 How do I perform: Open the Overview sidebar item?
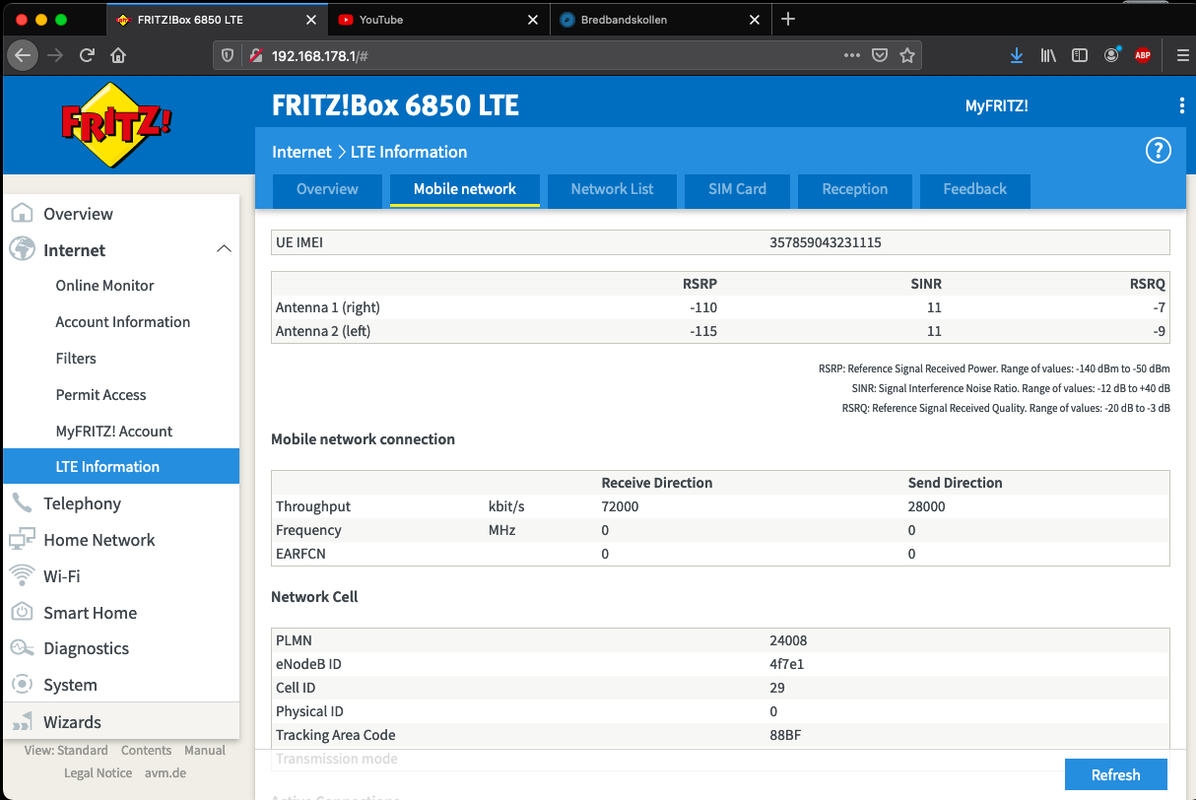tap(121, 214)
